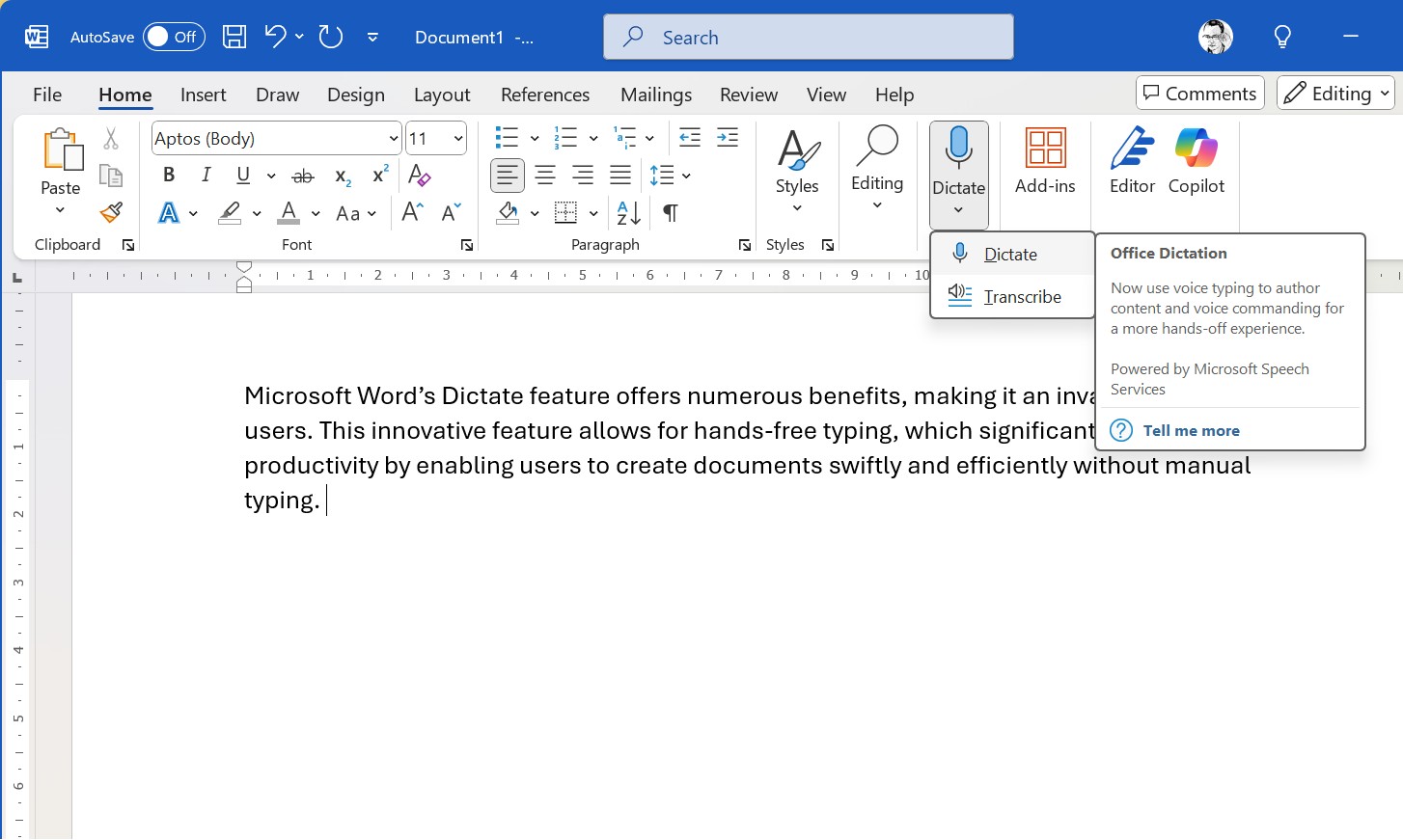This screenshot has width=1403, height=840.
Task: Open the font size dropdown
Action: (458, 139)
